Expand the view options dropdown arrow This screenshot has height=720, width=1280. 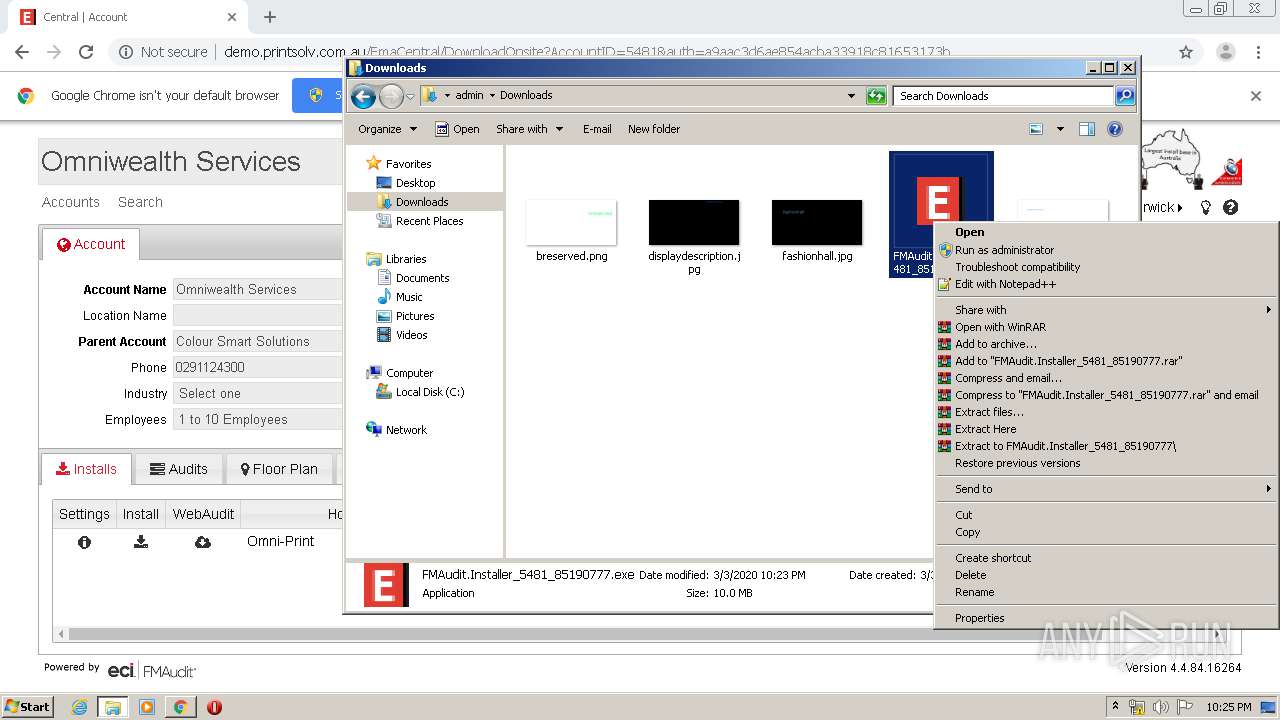coord(1060,129)
